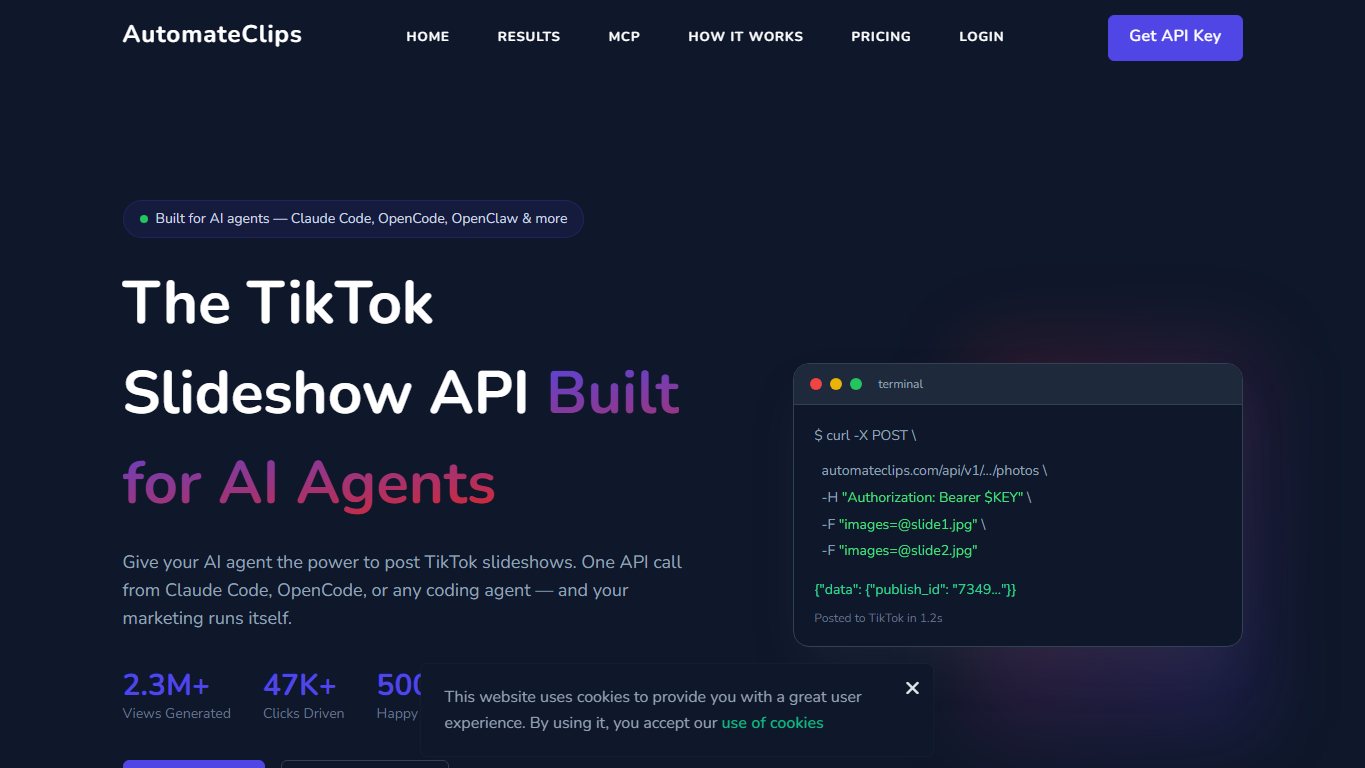Close the cookie notice with X
This screenshot has width=1365, height=768.
[912, 688]
